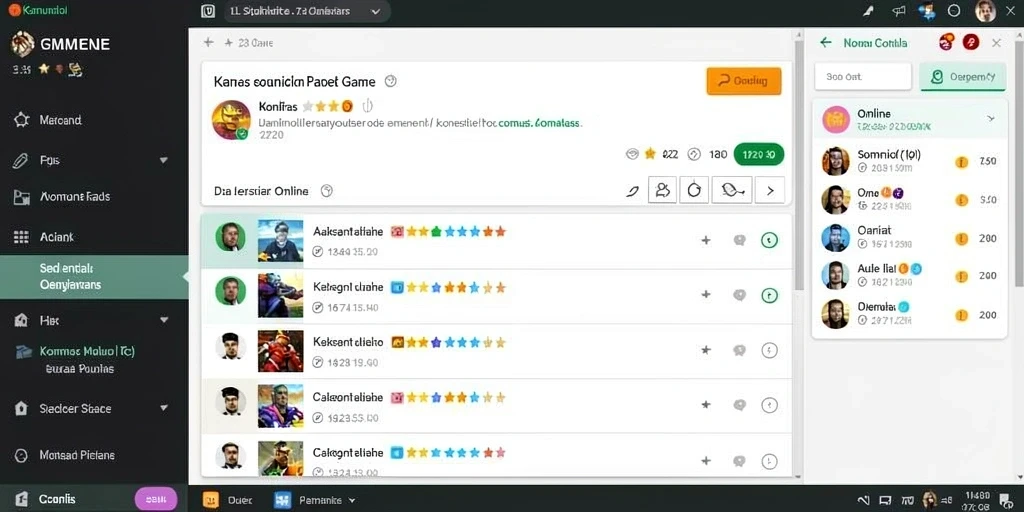Click the chat icon on Cakgont eliahe row
Viewport: 1024px width, 512px height.
(739, 405)
